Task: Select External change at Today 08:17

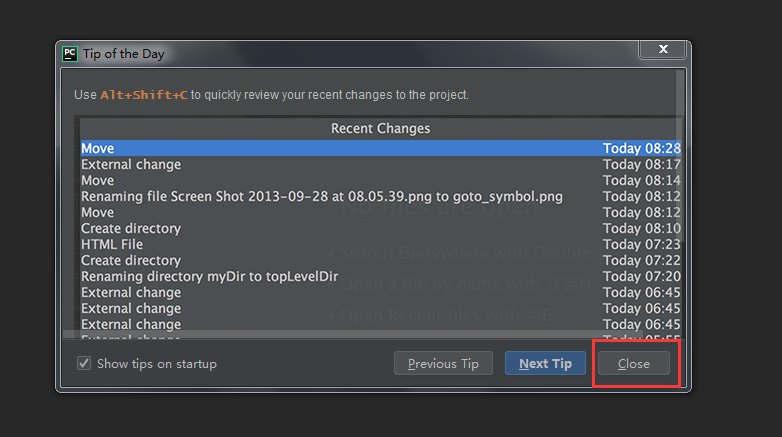Action: click(381, 164)
